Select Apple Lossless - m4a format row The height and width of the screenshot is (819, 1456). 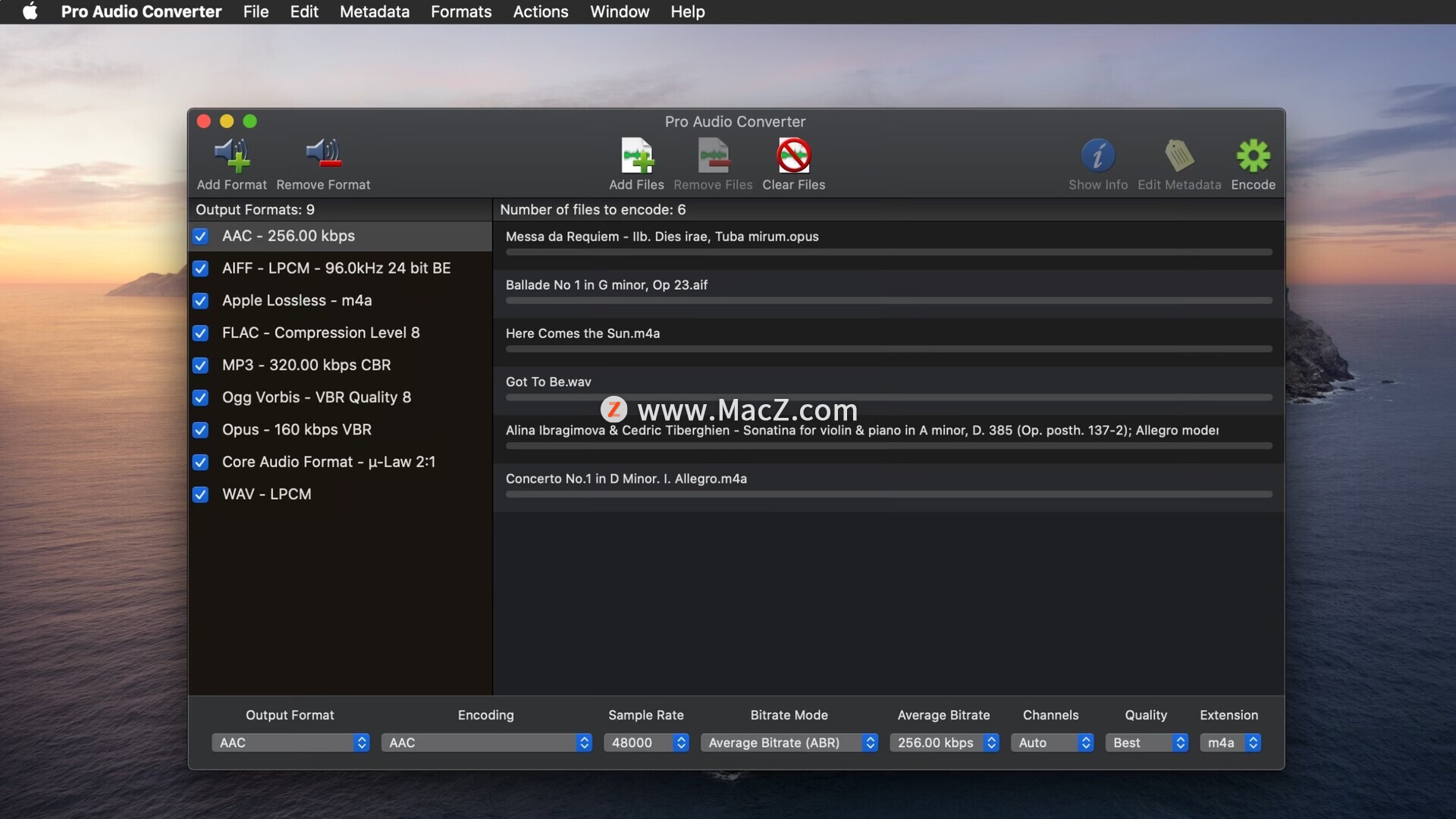[340, 301]
